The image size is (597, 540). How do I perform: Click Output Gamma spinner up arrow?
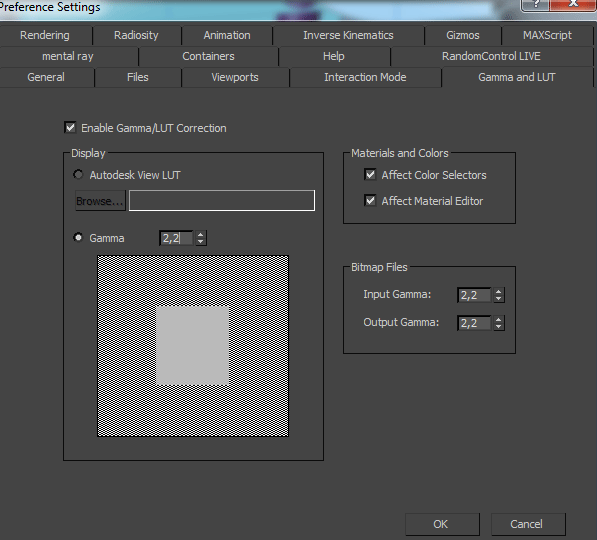click(498, 319)
